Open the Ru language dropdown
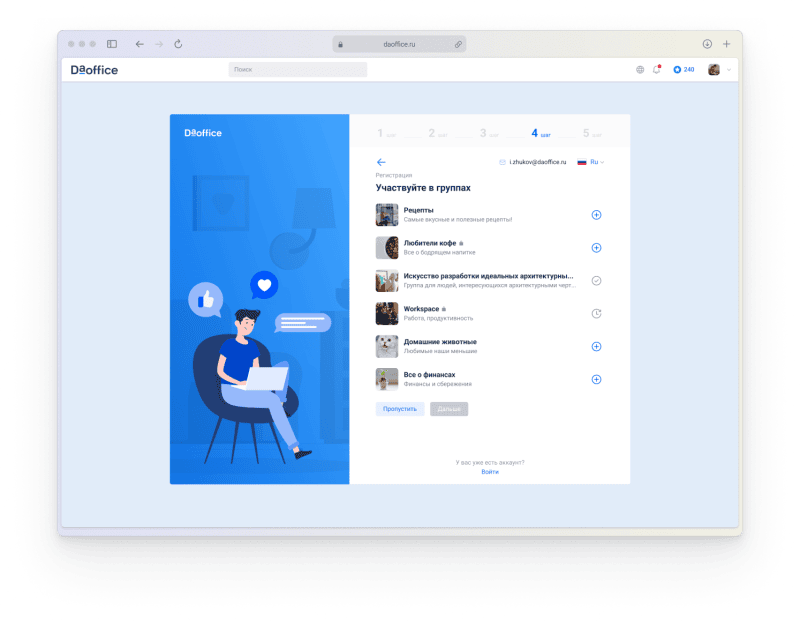The width and height of the screenshot is (800, 621). 594,161
